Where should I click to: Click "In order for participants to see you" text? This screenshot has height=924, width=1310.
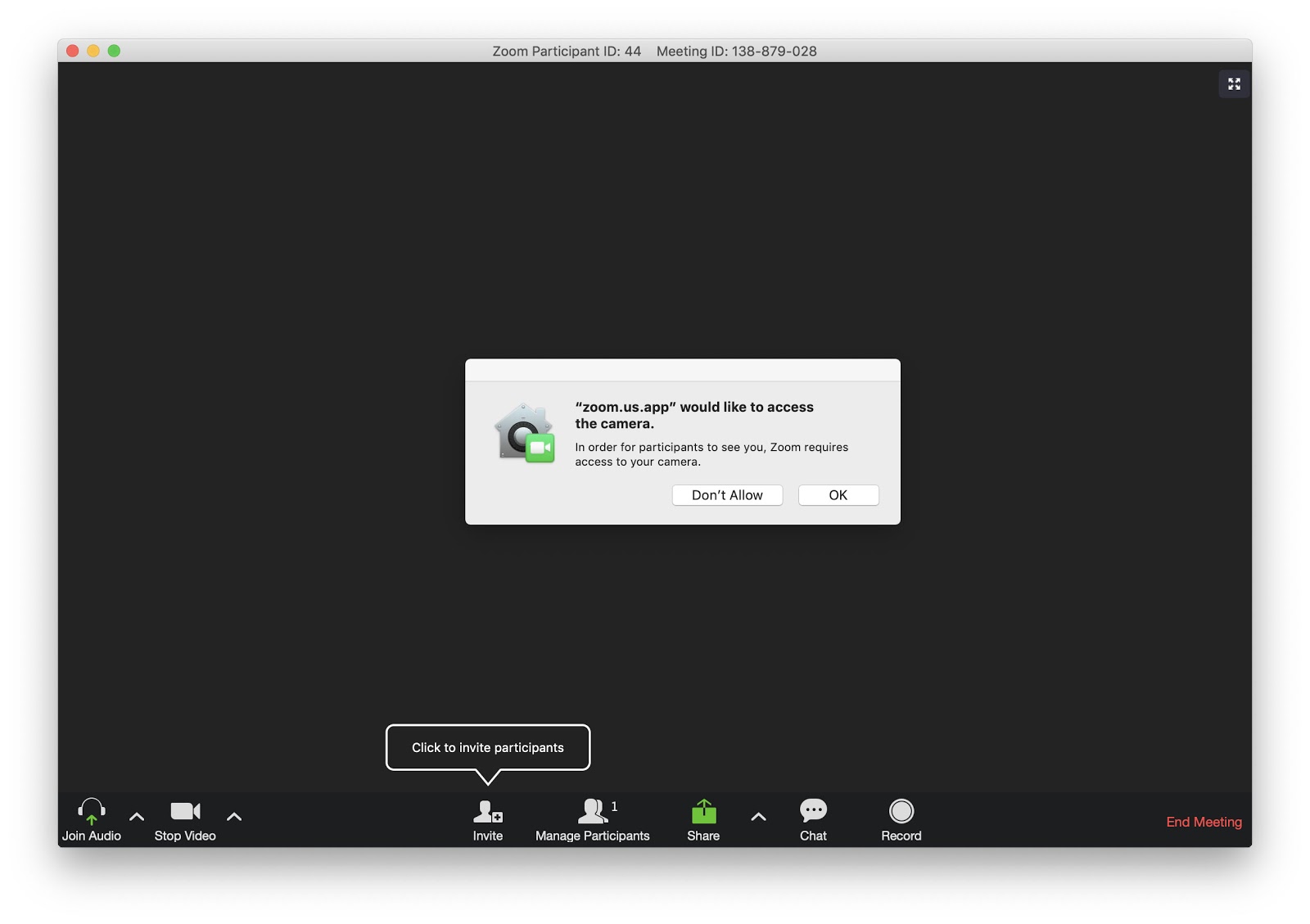[671, 447]
